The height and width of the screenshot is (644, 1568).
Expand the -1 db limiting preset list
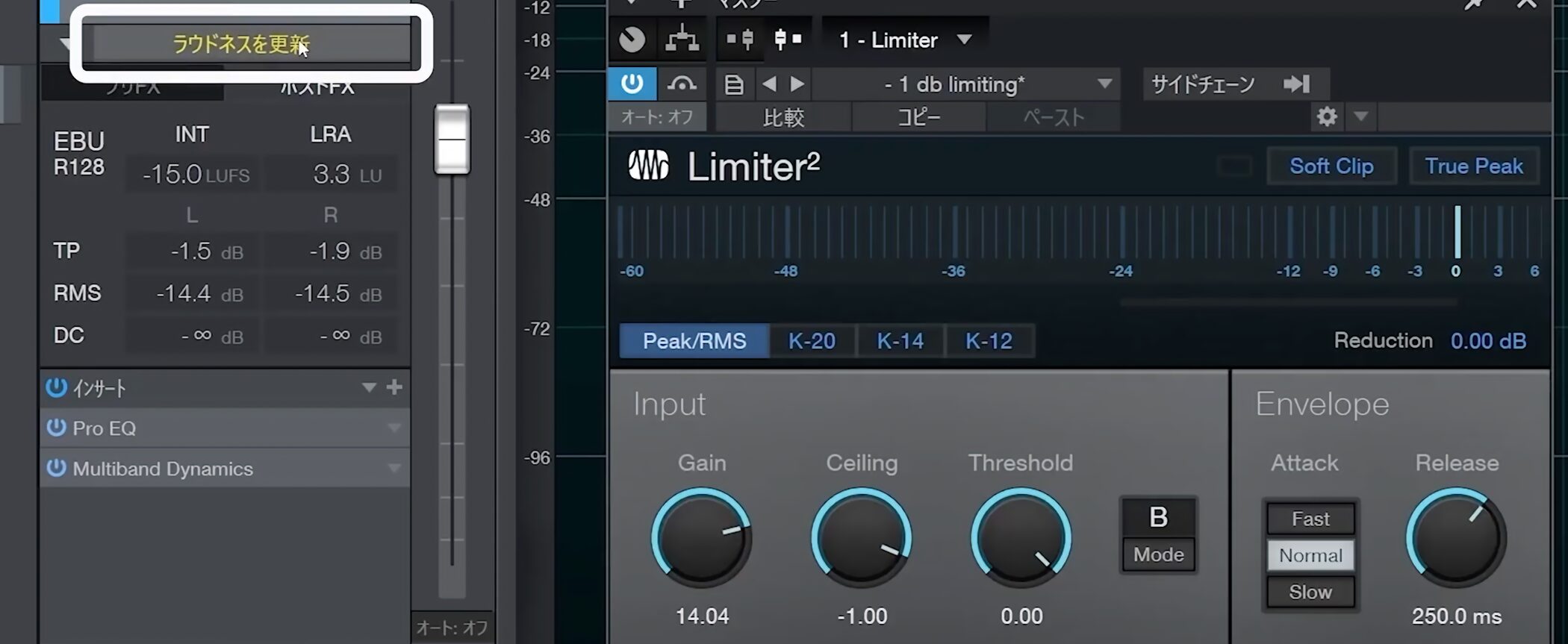click(1104, 84)
